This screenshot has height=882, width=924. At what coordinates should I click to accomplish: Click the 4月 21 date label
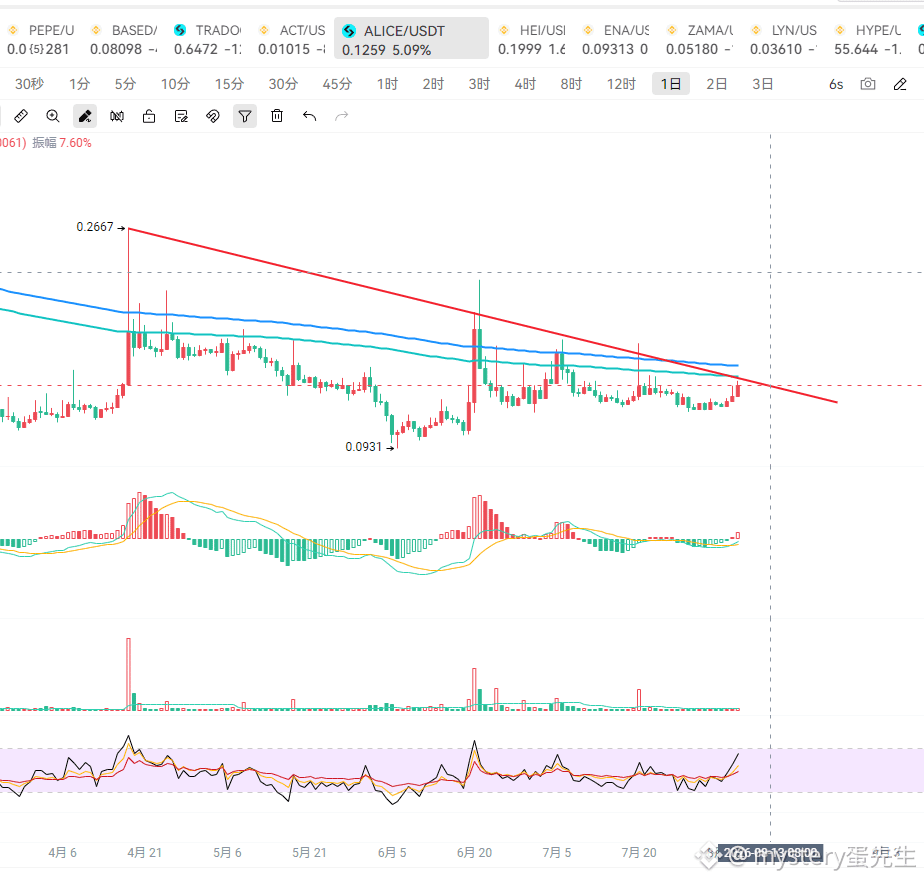[x=144, y=853]
